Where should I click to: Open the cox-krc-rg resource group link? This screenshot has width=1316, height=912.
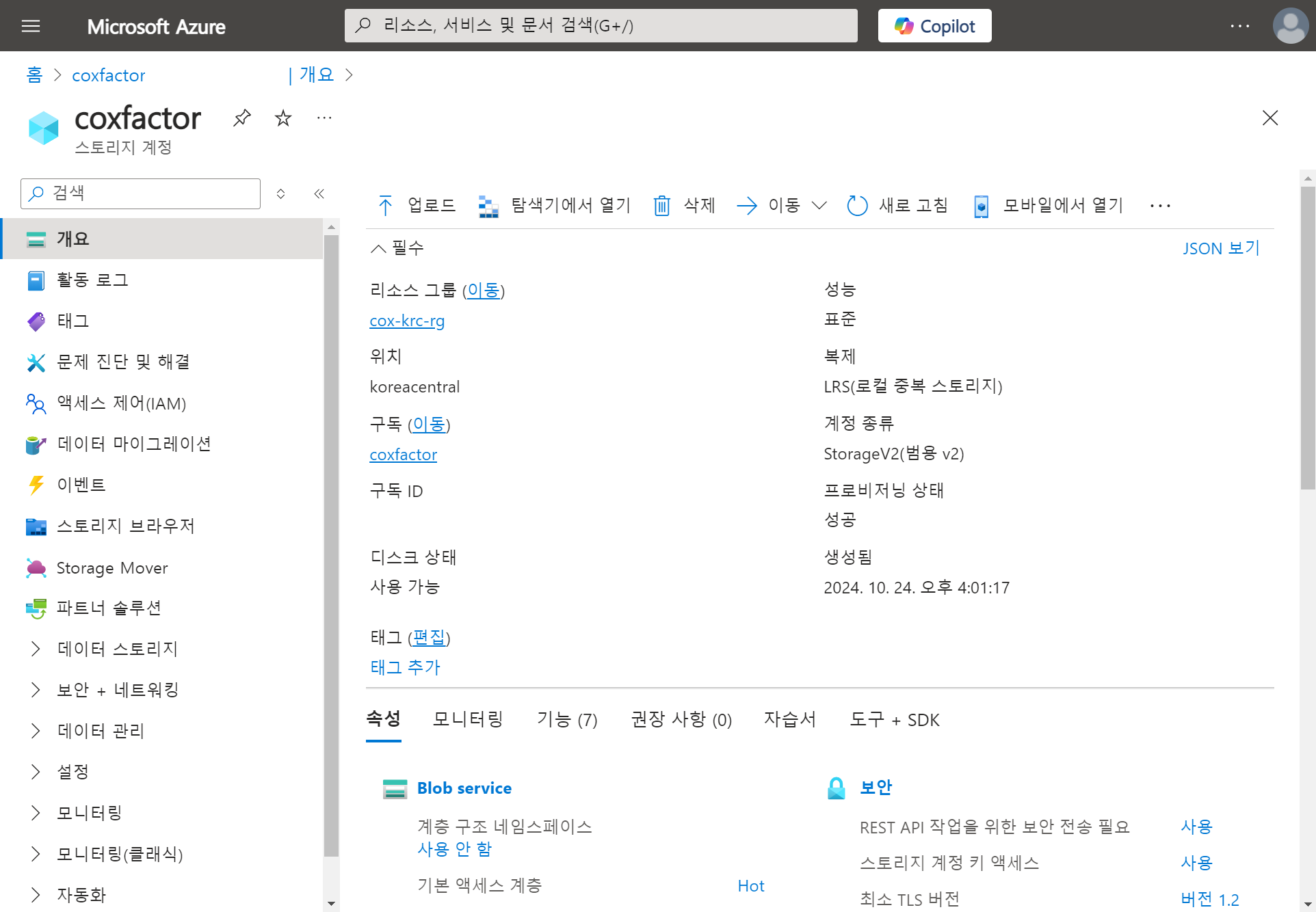pyautogui.click(x=407, y=321)
